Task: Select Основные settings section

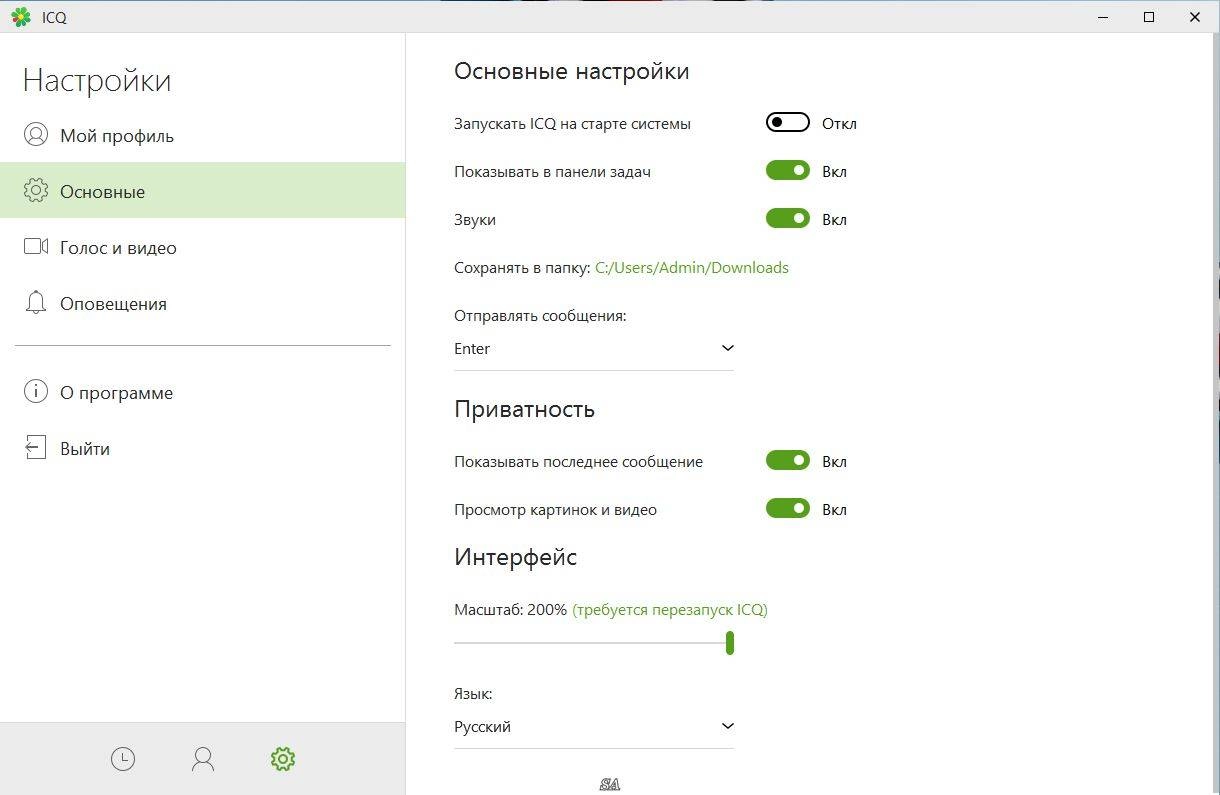Action: (202, 191)
